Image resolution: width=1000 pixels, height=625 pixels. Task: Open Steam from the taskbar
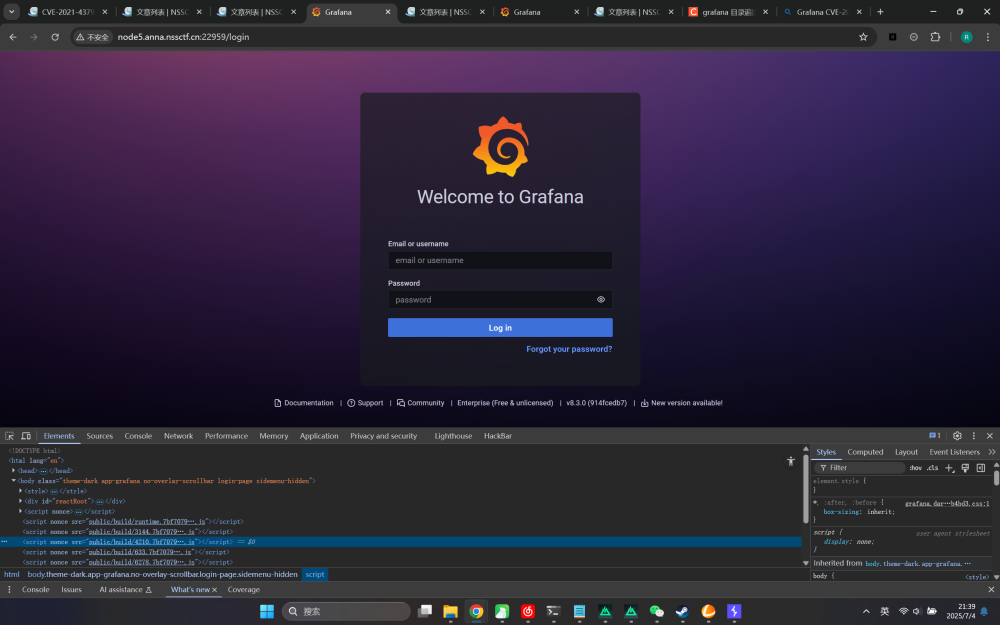click(x=682, y=612)
